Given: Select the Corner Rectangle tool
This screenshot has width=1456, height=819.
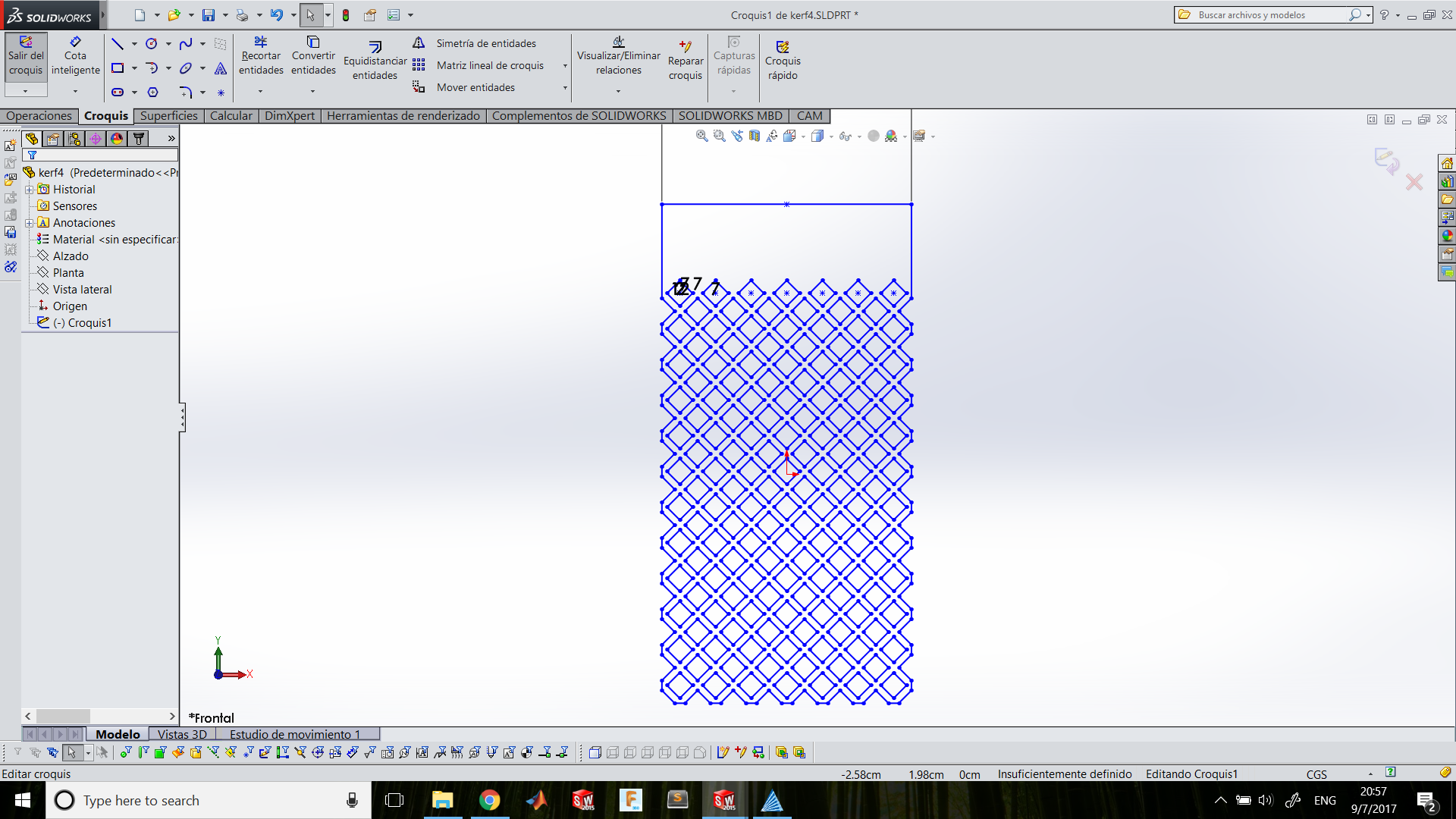Looking at the screenshot, I should click(118, 68).
